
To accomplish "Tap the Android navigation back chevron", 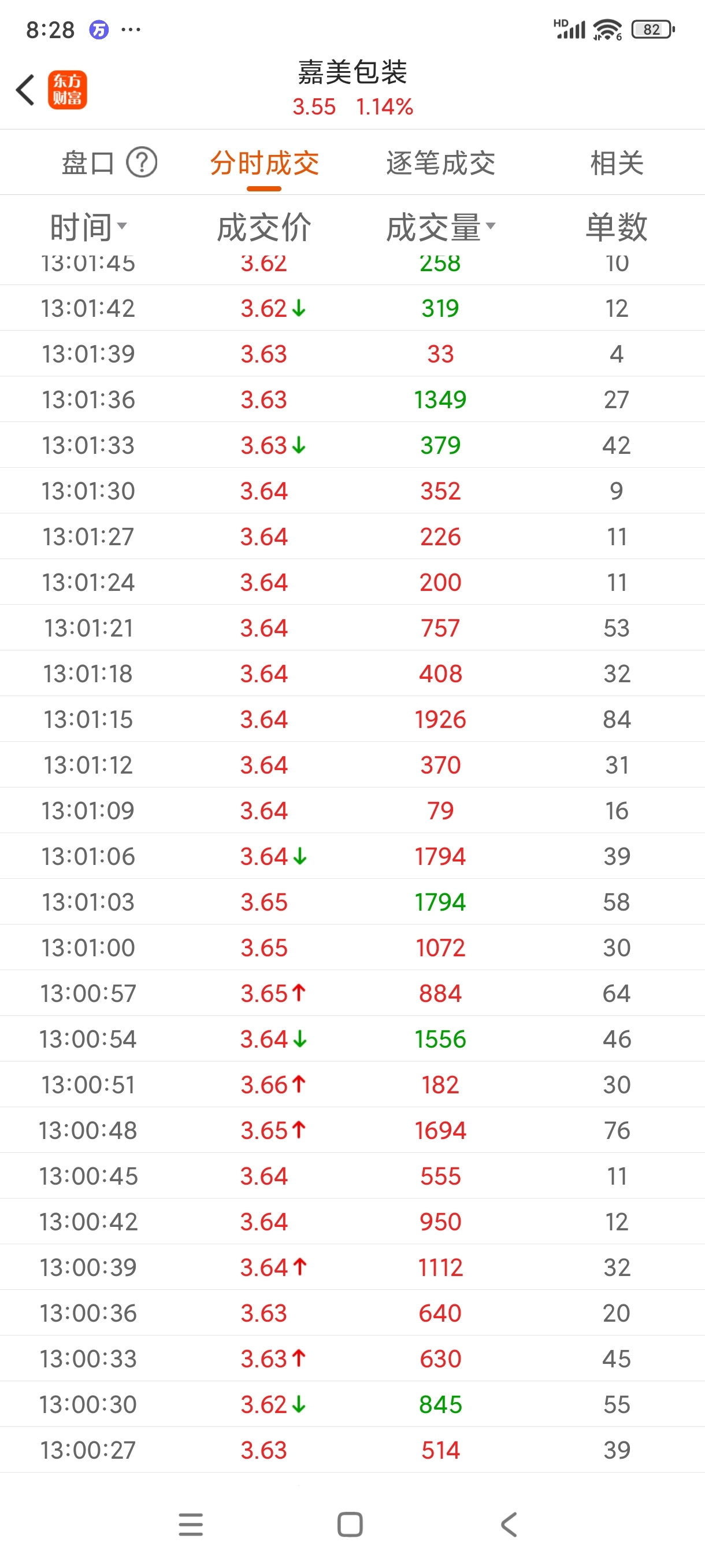I will 509,1524.
